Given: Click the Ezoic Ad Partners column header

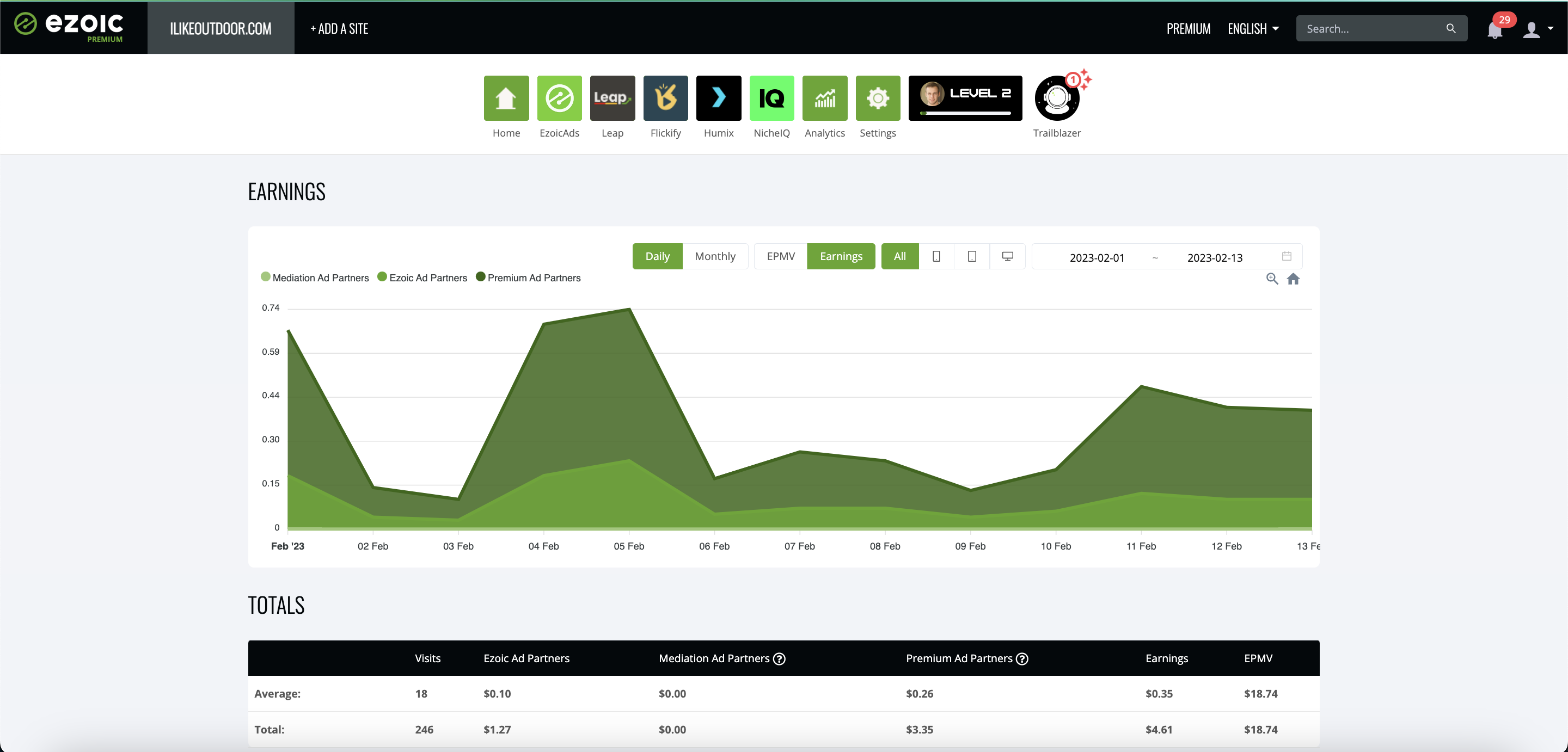Looking at the screenshot, I should tap(526, 658).
